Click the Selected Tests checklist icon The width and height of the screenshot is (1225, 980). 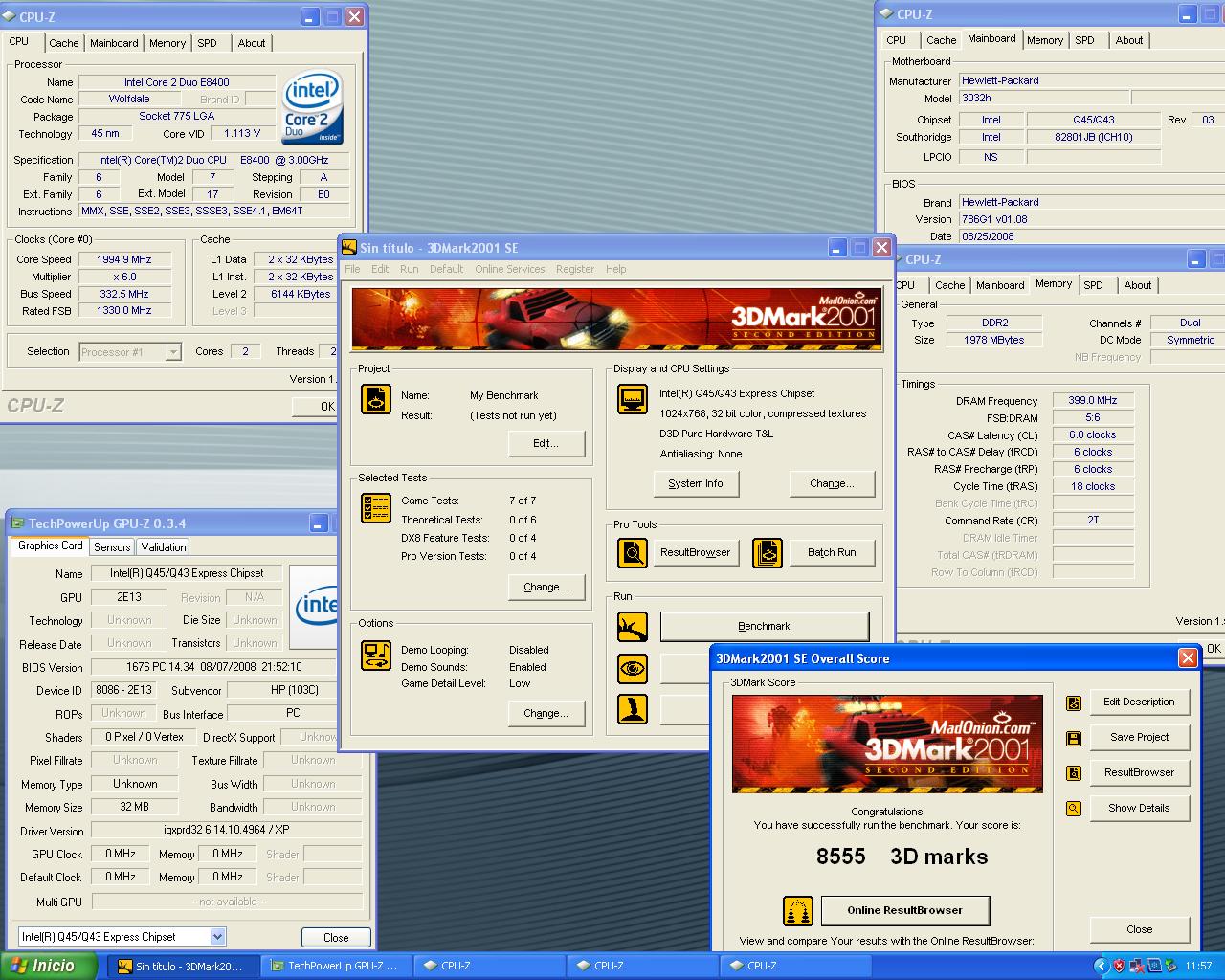pyautogui.click(x=375, y=508)
